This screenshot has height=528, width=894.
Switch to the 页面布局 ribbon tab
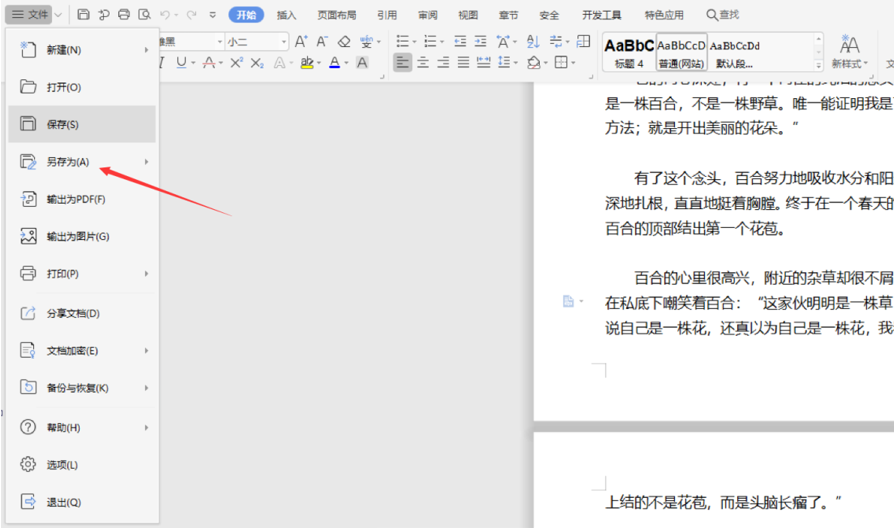pyautogui.click(x=336, y=15)
